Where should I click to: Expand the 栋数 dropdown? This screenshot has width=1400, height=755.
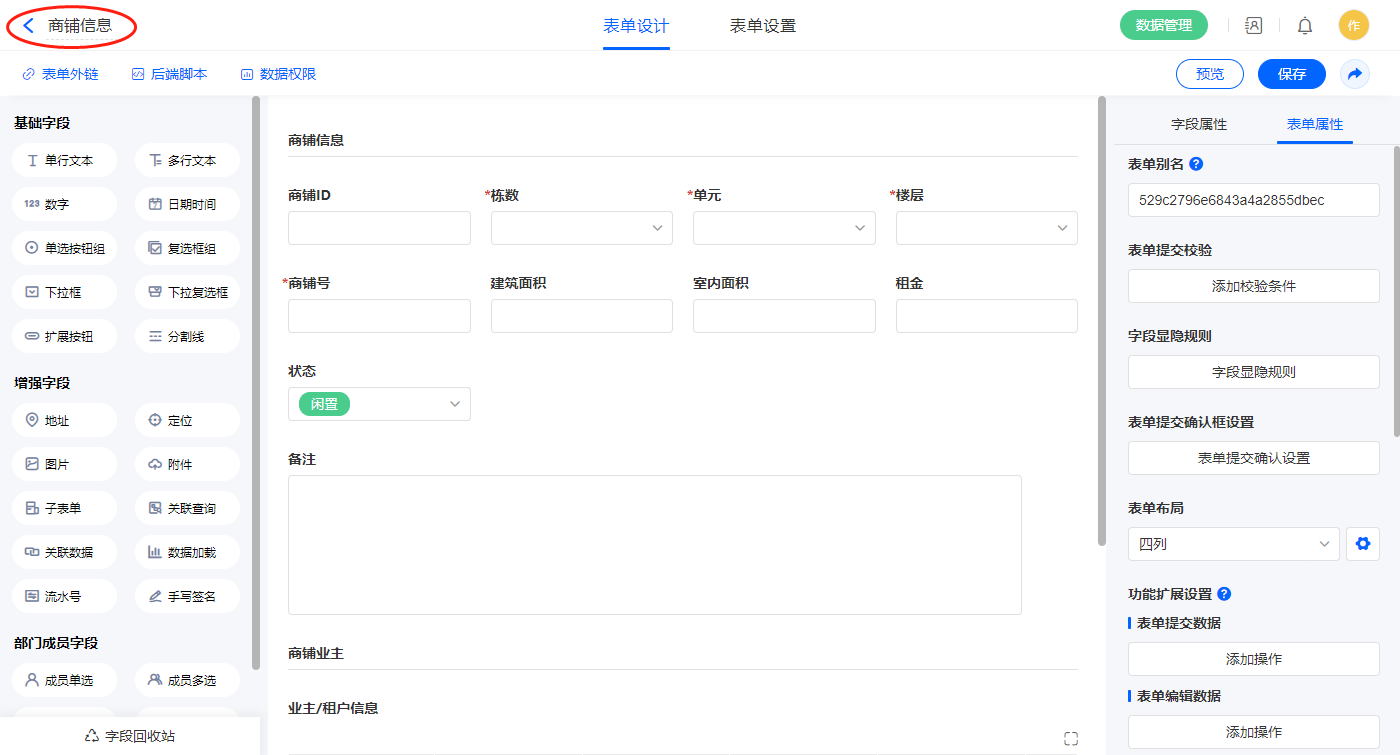click(581, 228)
